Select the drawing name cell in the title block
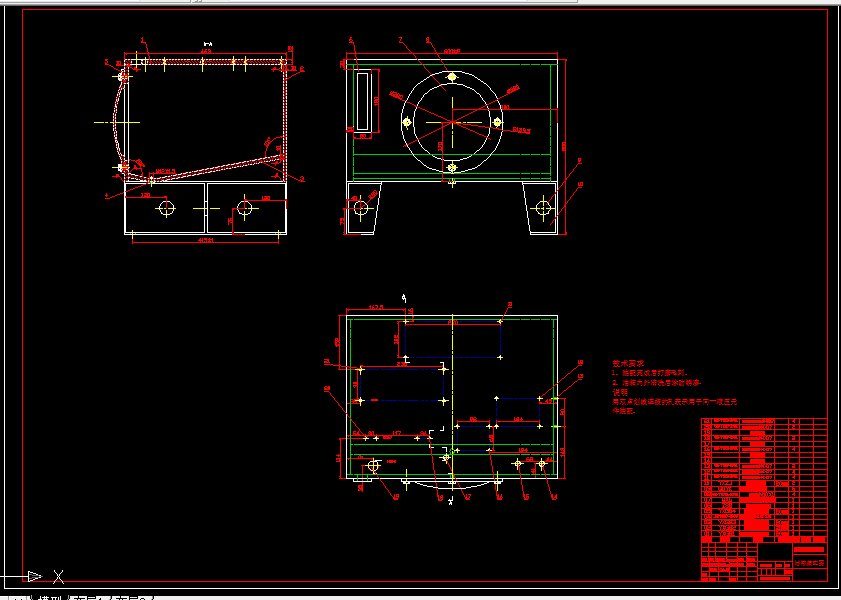Image resolution: width=841 pixels, height=600 pixels. (x=810, y=563)
